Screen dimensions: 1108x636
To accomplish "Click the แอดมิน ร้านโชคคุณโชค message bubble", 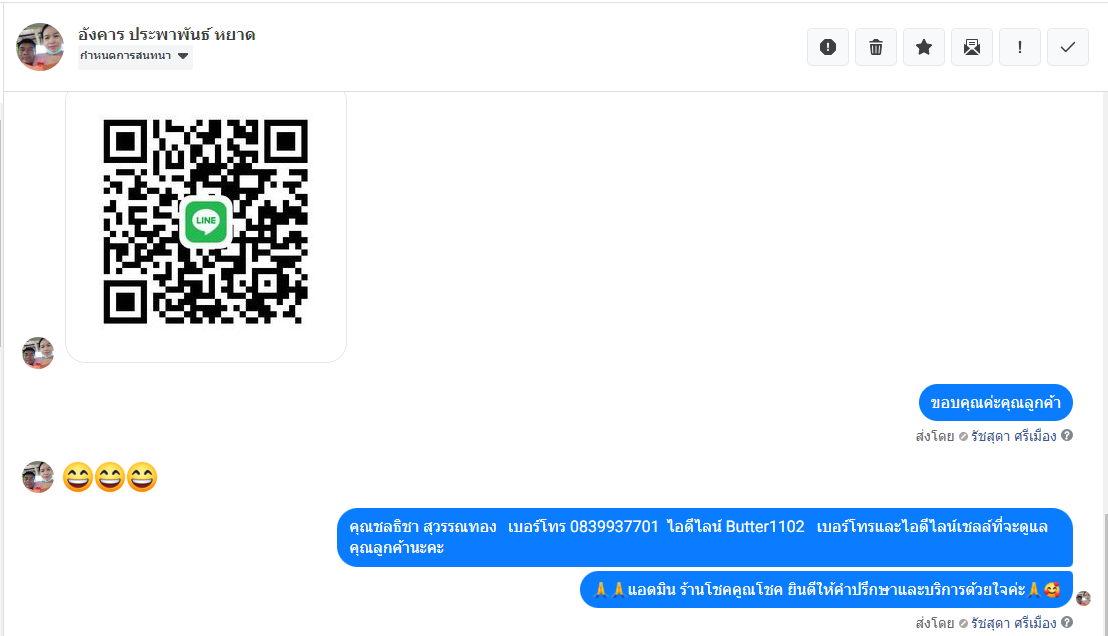I will point(826,589).
